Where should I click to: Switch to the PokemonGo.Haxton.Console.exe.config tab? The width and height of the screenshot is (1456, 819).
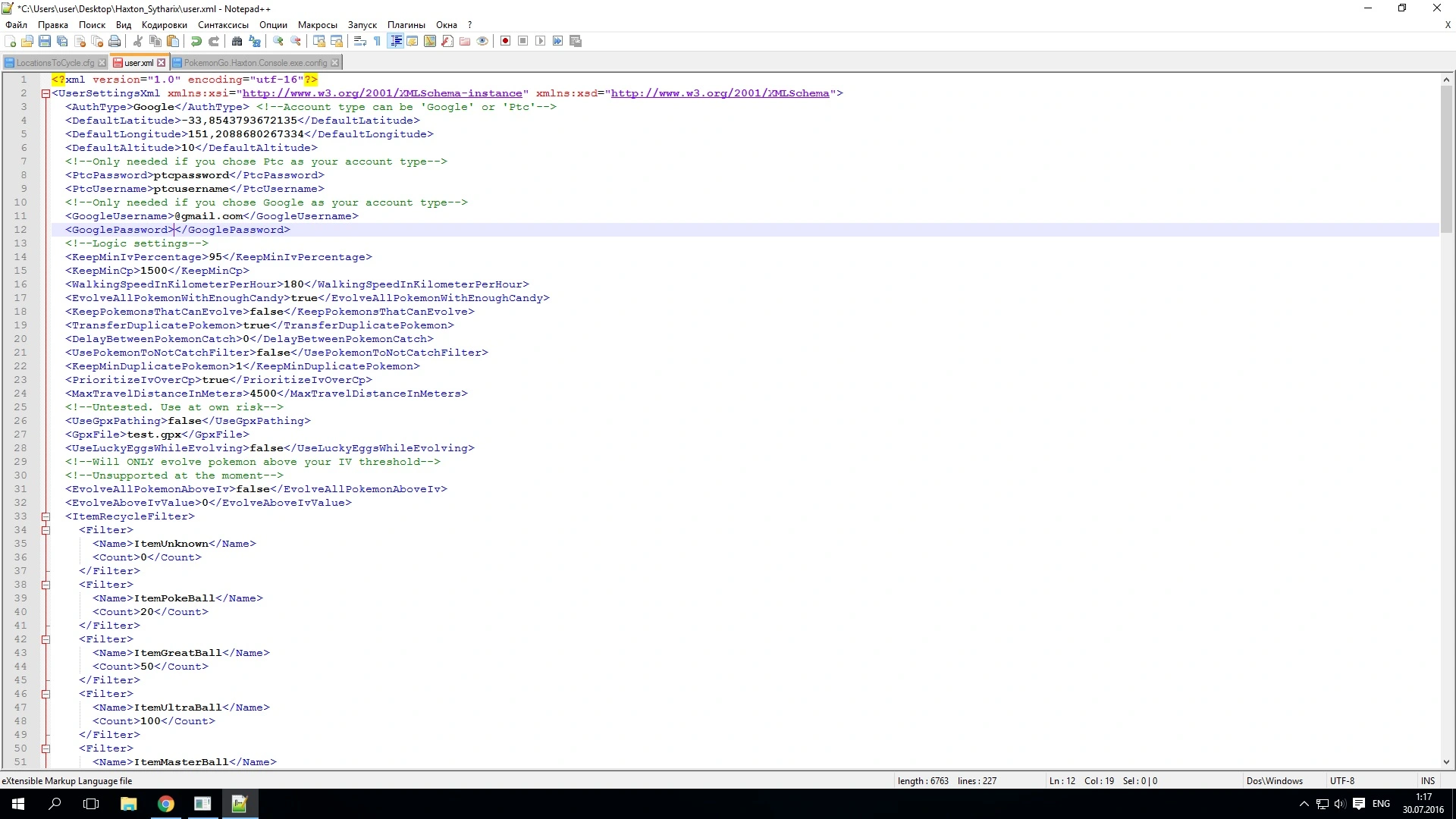(256, 63)
